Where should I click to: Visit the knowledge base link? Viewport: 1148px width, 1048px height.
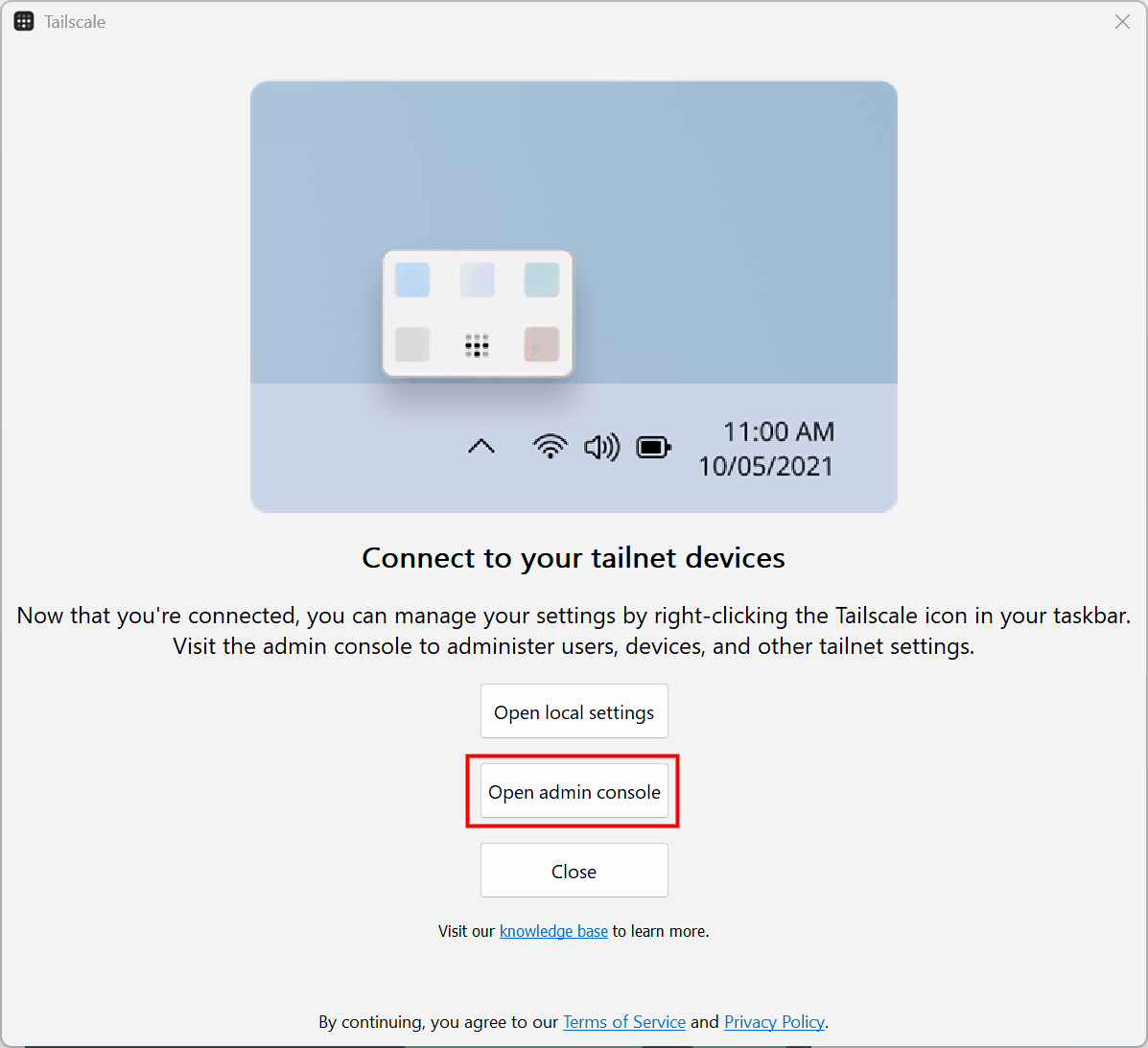pos(553,931)
